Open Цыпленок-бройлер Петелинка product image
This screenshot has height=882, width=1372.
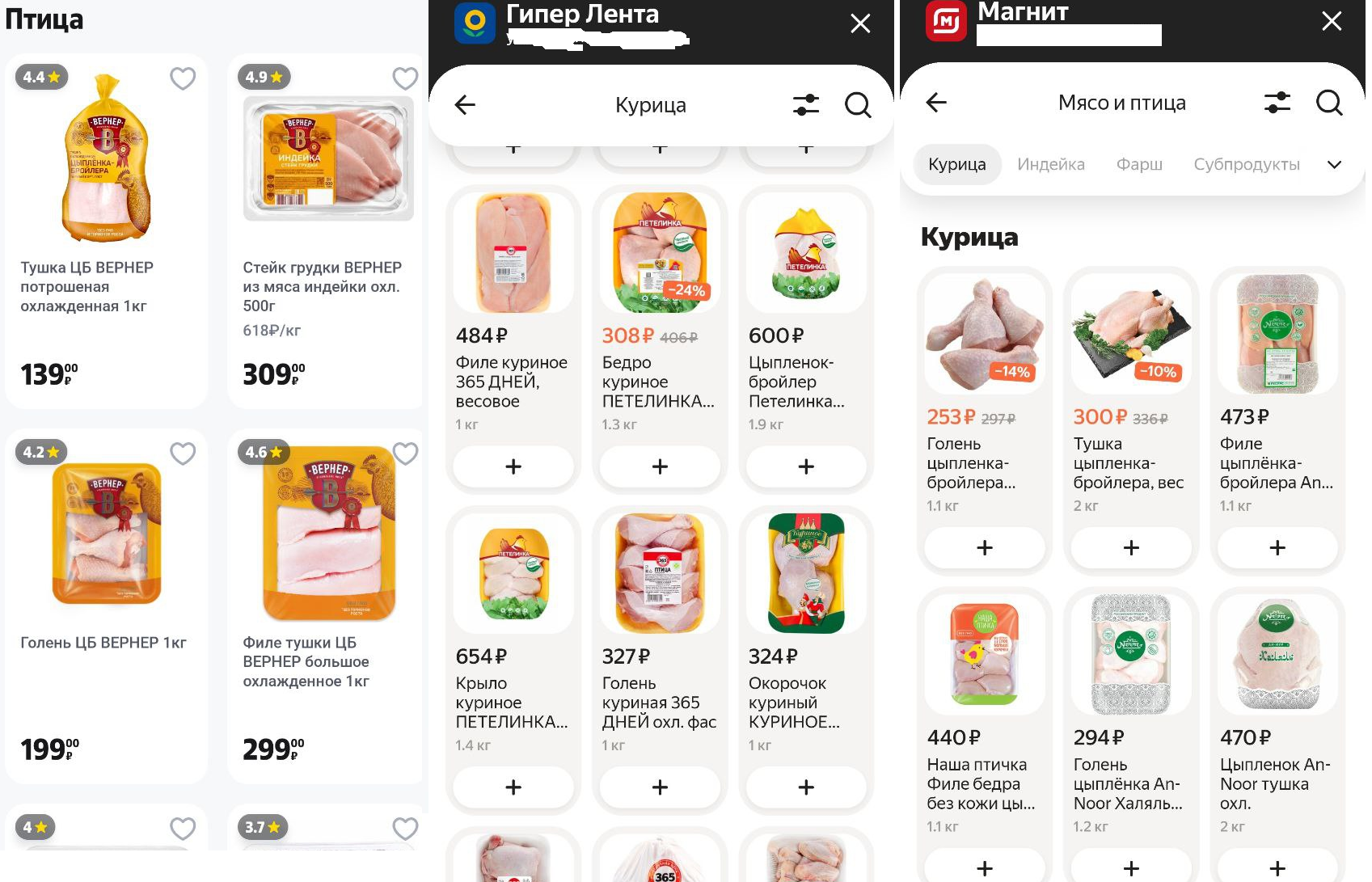[806, 253]
